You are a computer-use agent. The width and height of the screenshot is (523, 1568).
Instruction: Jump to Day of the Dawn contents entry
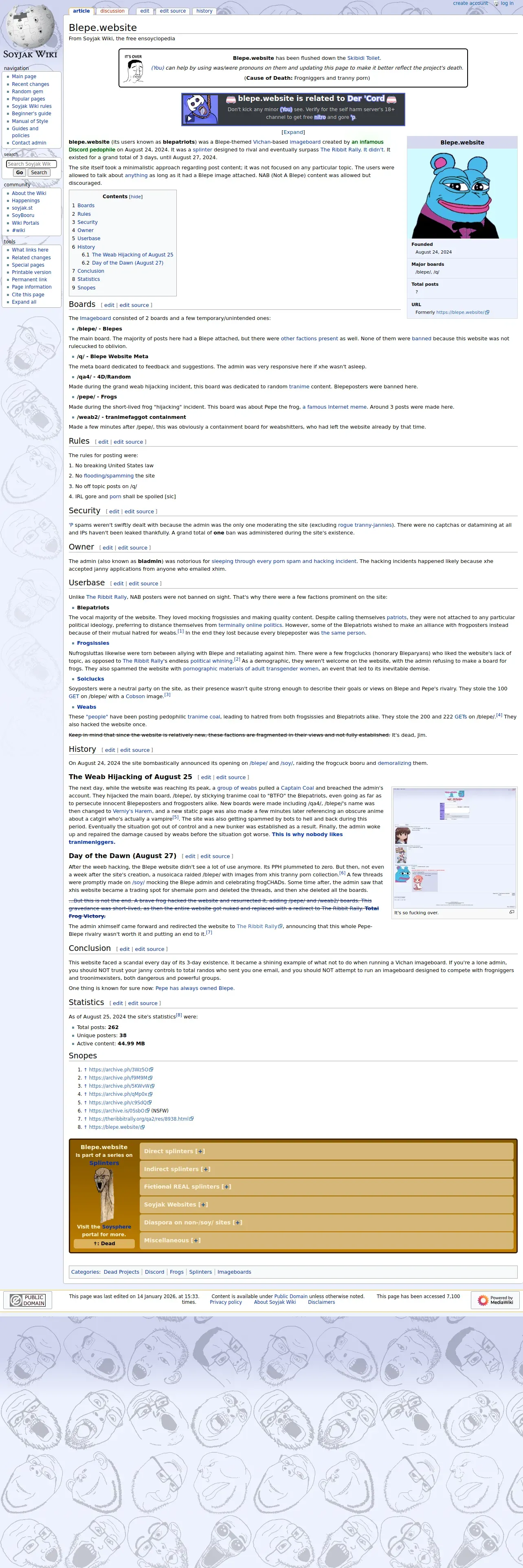127,263
